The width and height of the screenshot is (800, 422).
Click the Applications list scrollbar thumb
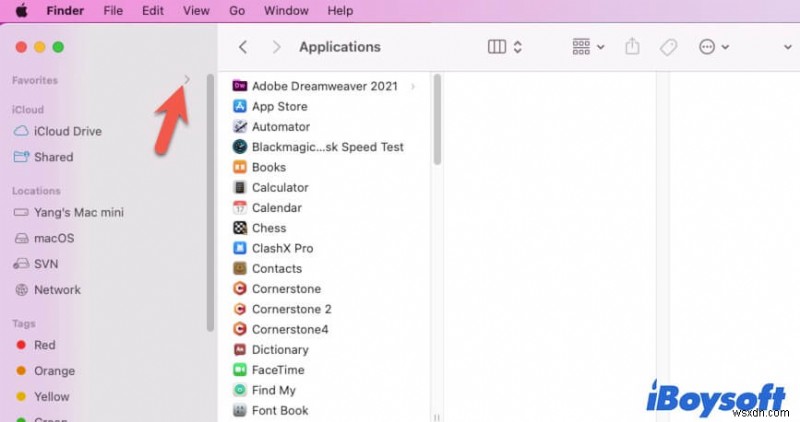coord(437,119)
